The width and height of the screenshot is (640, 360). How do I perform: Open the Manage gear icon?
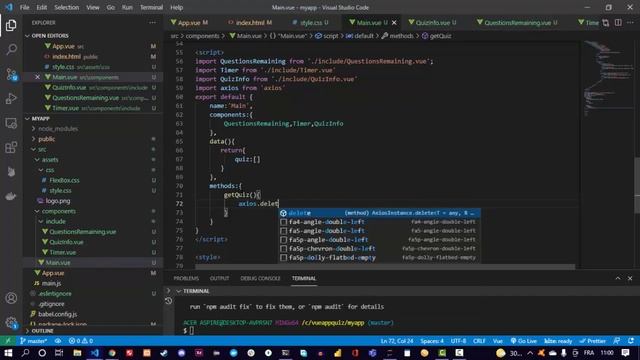(x=11, y=322)
